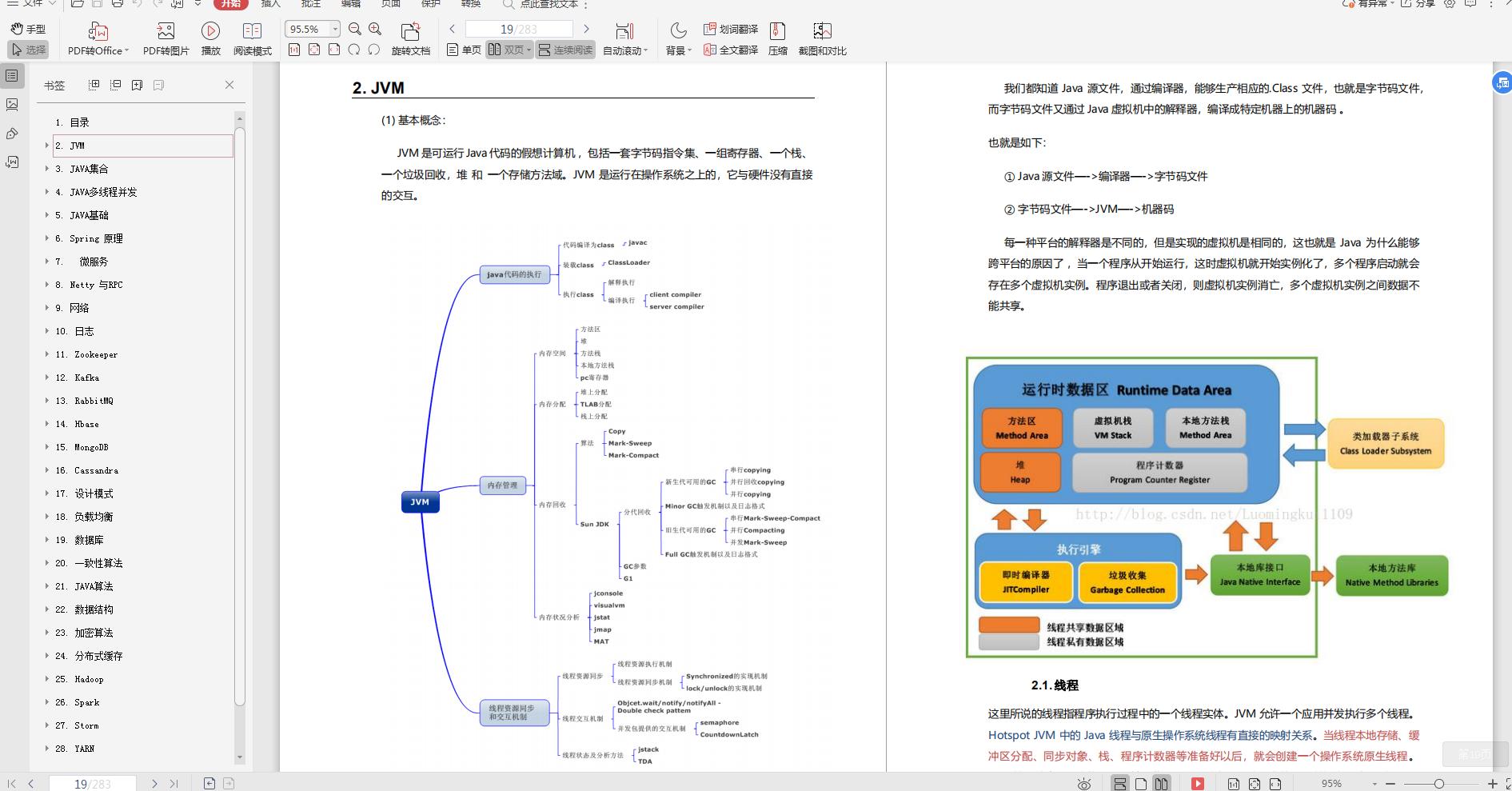The width and height of the screenshot is (1512, 791).
Task: Go to next page with the arrow
Action: 586,27
